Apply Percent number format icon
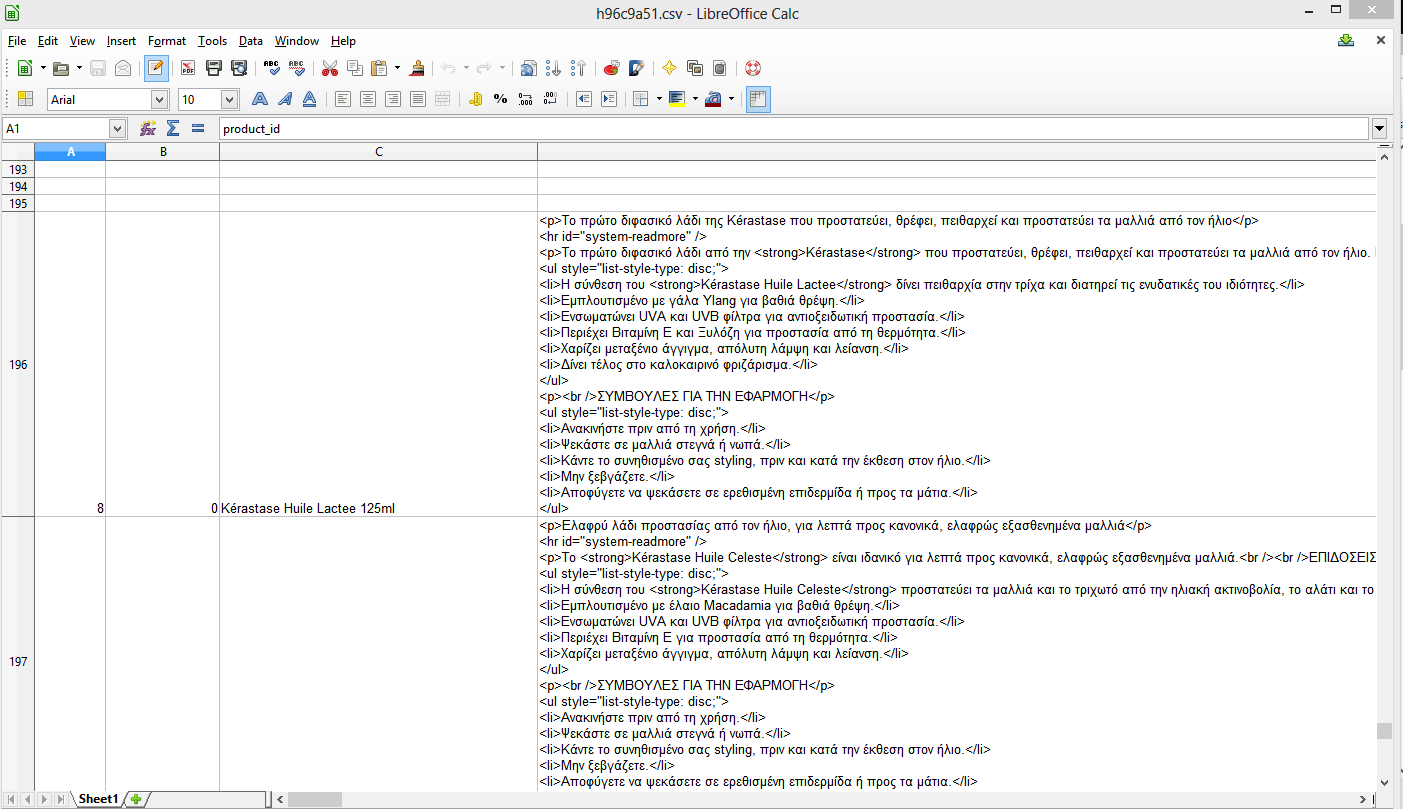Screen dimensions: 1403x809 point(500,99)
